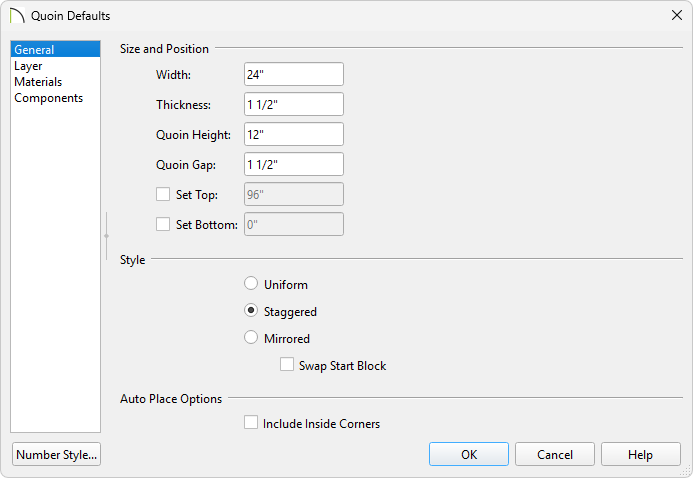Open the Materials panel
The height and width of the screenshot is (478, 693).
(x=55, y=82)
